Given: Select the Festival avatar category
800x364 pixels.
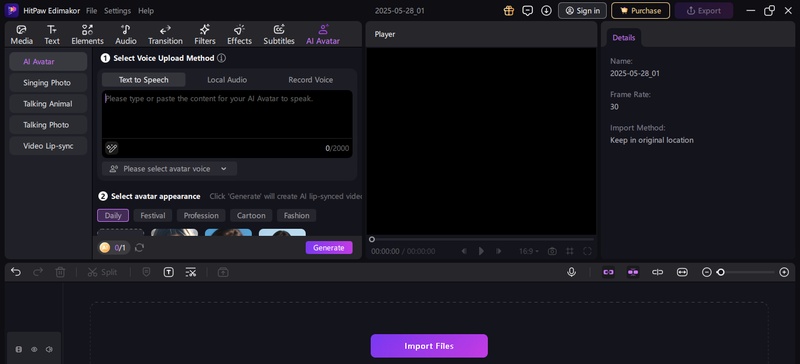Looking at the screenshot, I should tap(153, 215).
